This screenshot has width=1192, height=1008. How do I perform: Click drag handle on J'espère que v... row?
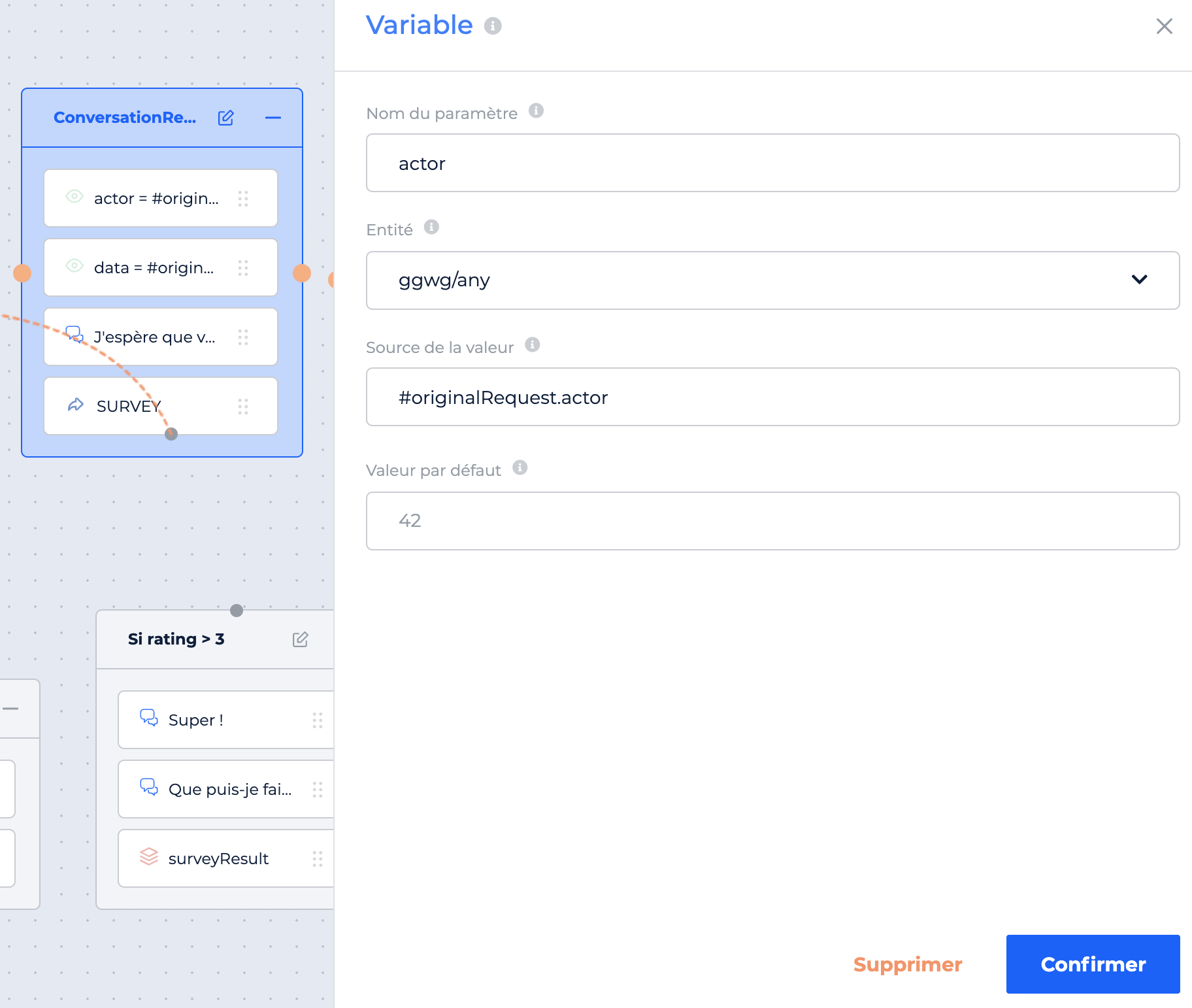(243, 337)
